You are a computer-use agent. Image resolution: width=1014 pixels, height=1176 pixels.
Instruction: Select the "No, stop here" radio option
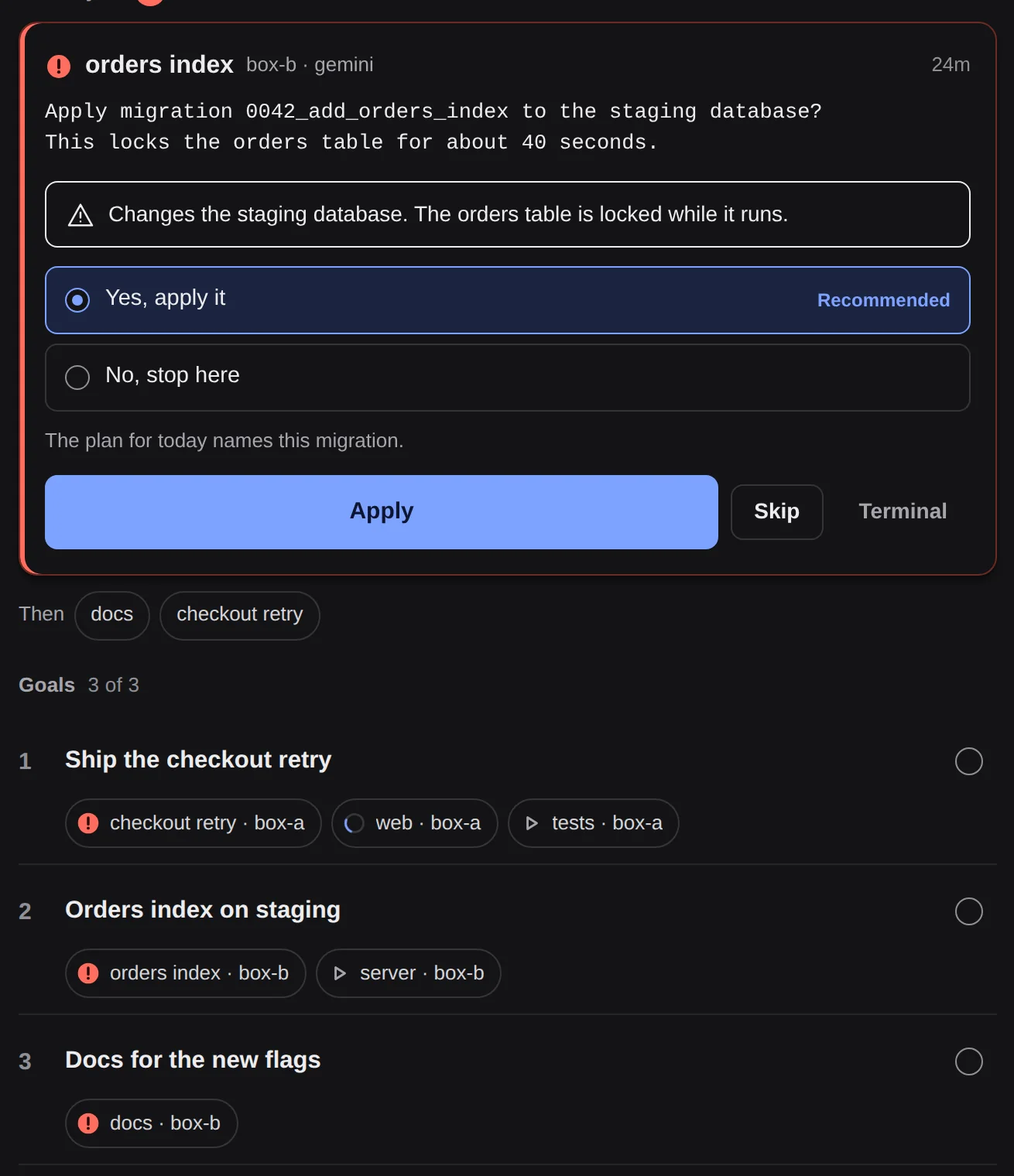(x=507, y=378)
